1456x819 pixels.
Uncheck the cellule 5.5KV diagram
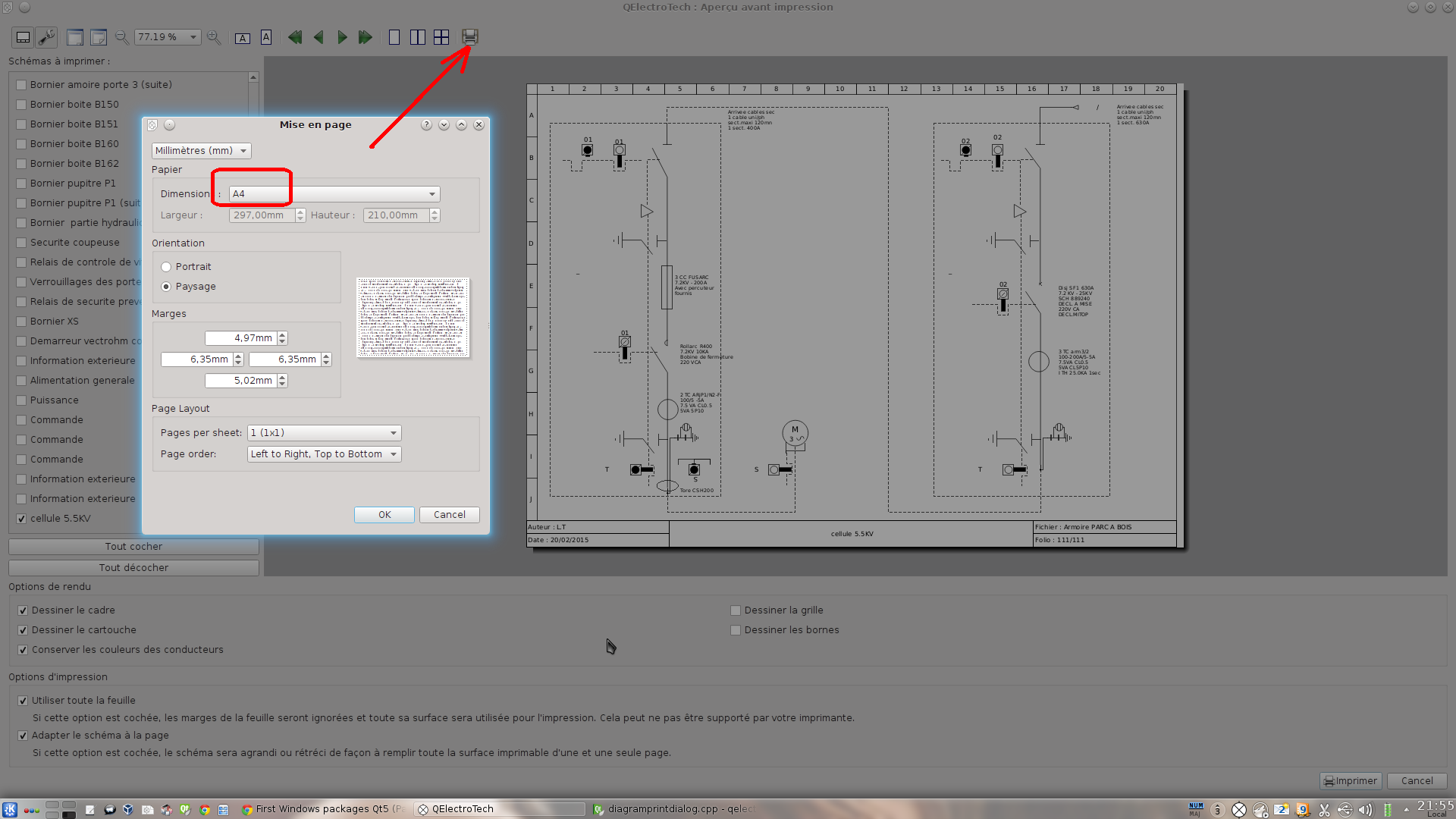point(22,519)
